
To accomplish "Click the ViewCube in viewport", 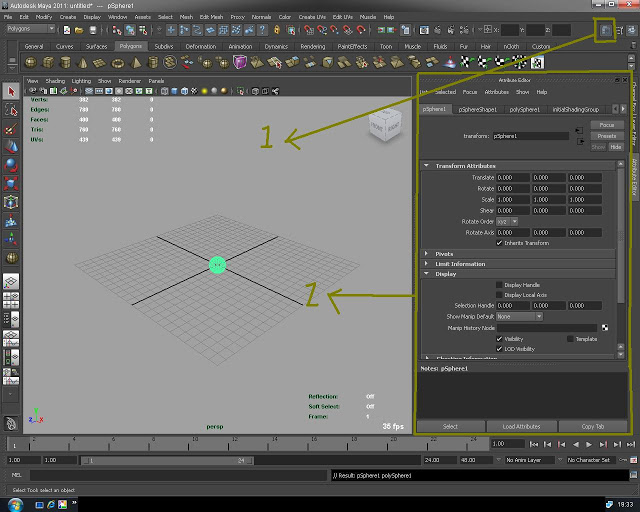I will tap(384, 126).
